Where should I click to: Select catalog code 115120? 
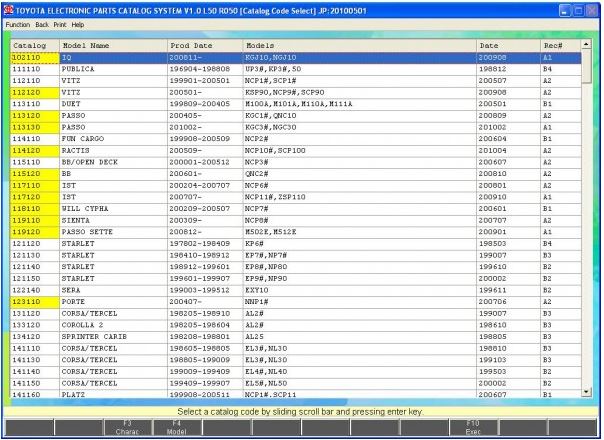pyautogui.click(x=35, y=174)
